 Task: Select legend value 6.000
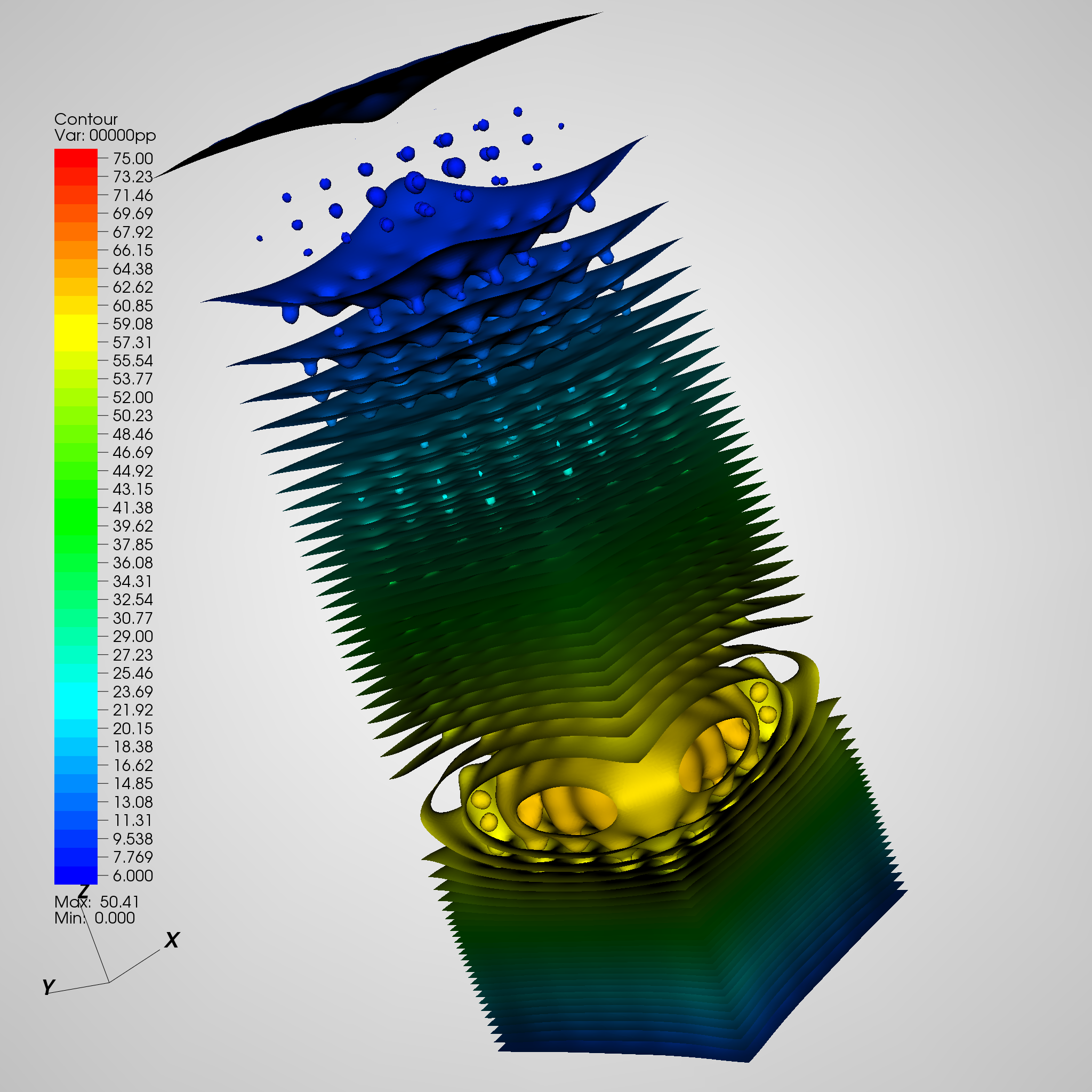[133, 875]
